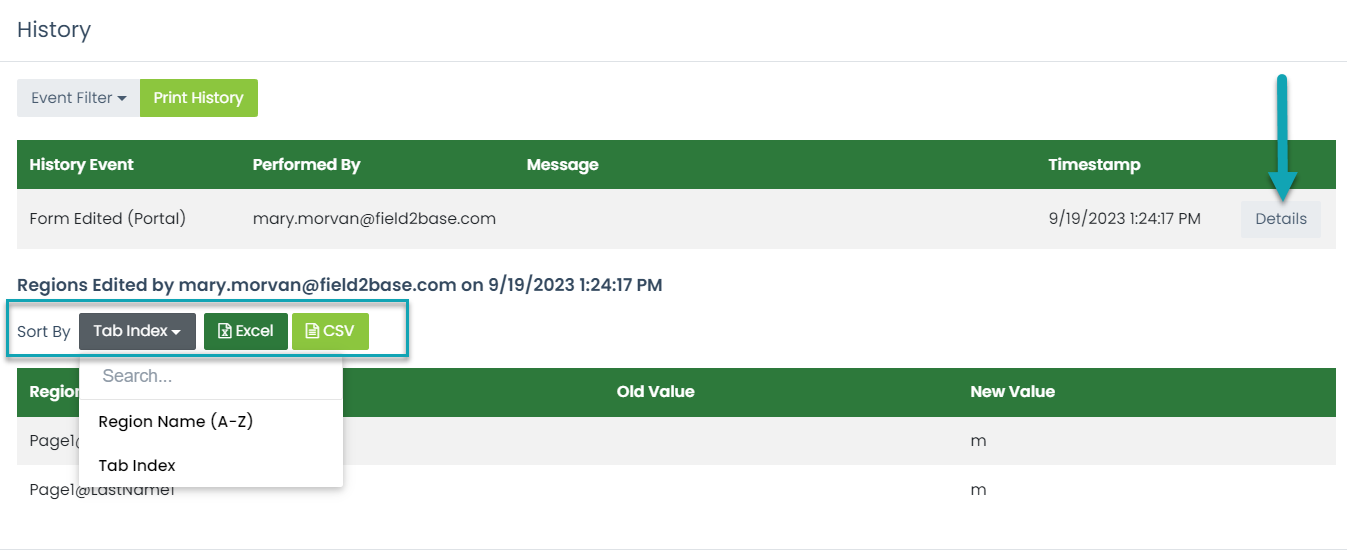The width and height of the screenshot is (1347, 550).
Task: Click the Message column header
Action: (562, 165)
